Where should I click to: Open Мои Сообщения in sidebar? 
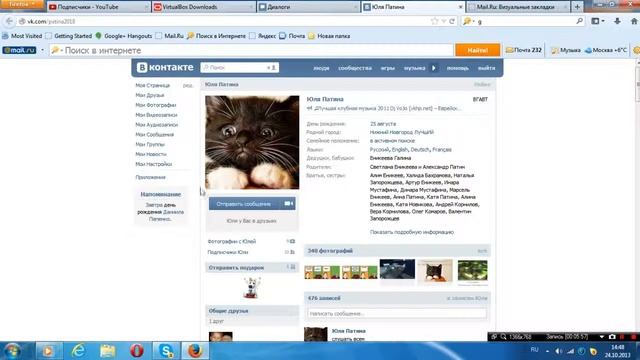[x=155, y=134]
